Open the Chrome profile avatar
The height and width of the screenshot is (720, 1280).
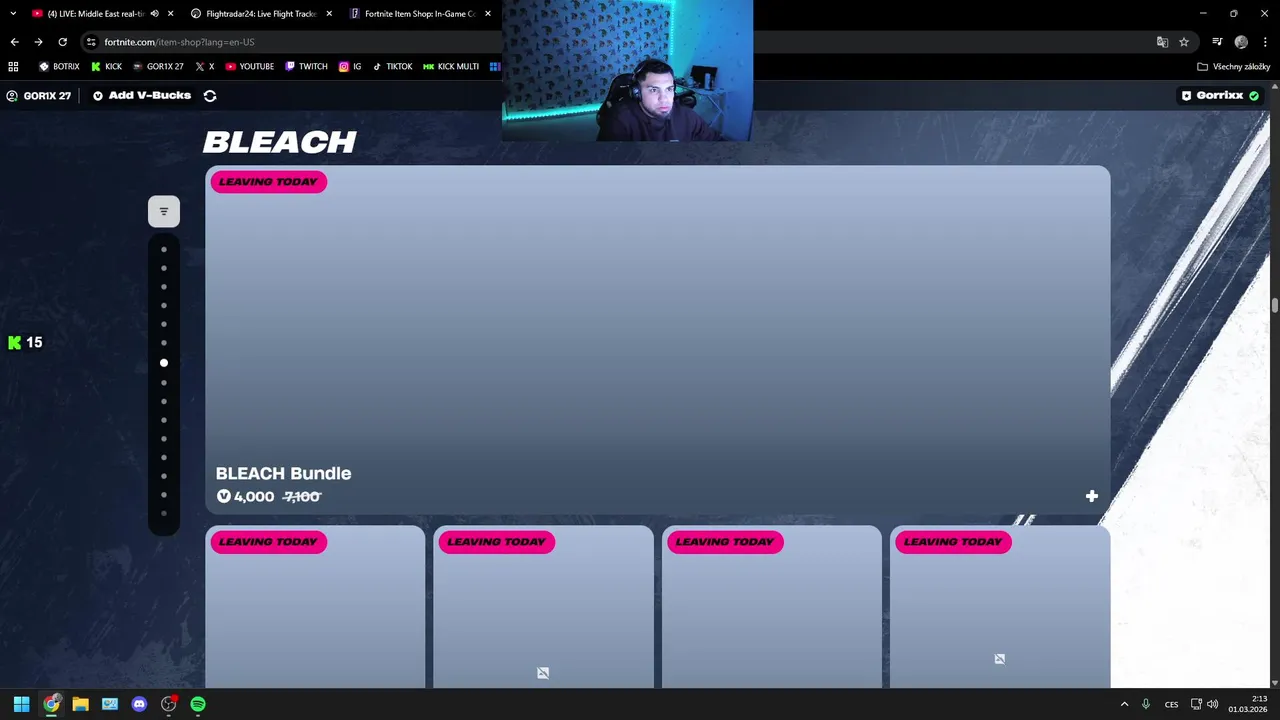click(x=1241, y=42)
